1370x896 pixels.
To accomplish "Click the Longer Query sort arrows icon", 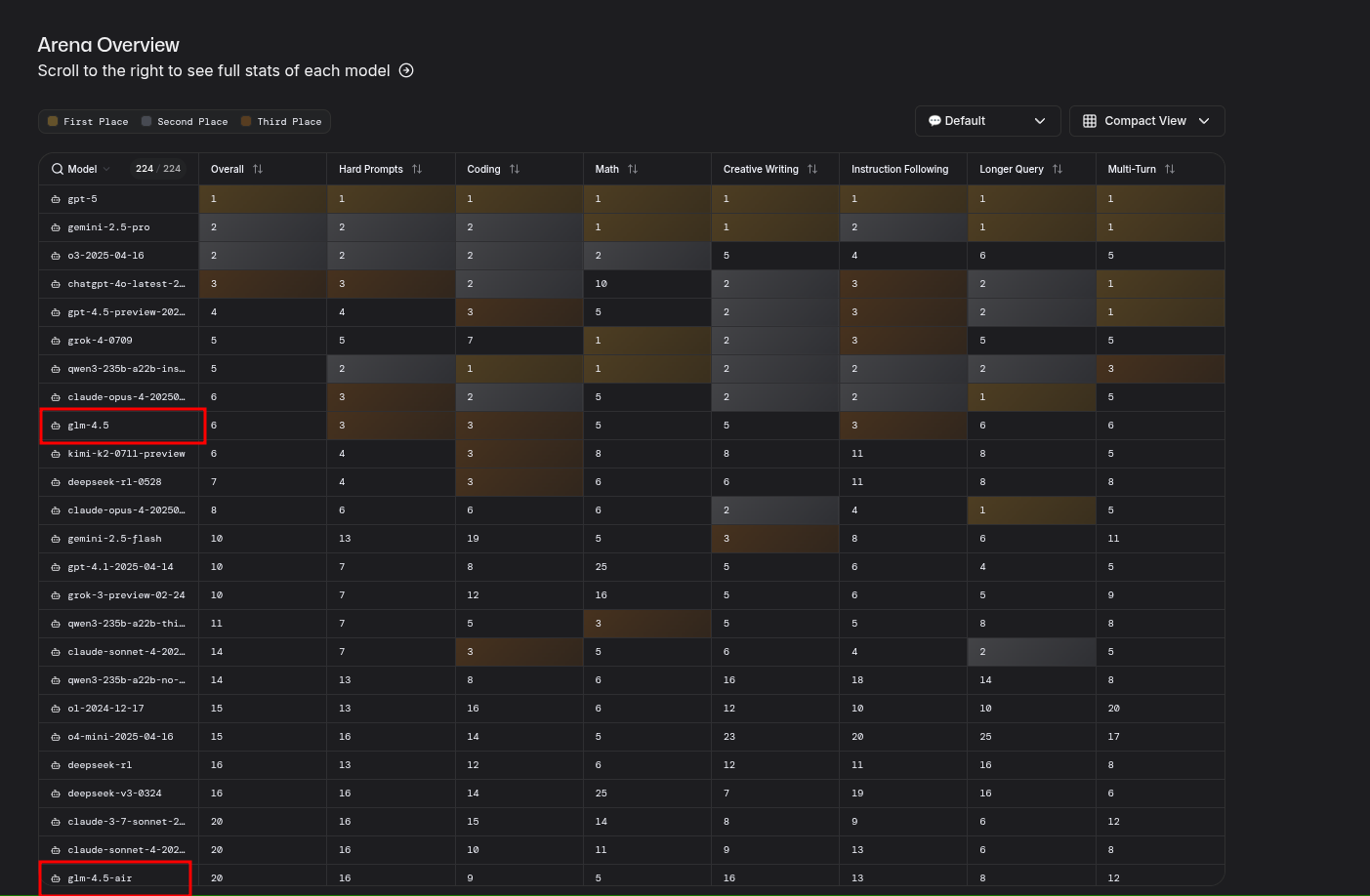I will tap(1058, 169).
